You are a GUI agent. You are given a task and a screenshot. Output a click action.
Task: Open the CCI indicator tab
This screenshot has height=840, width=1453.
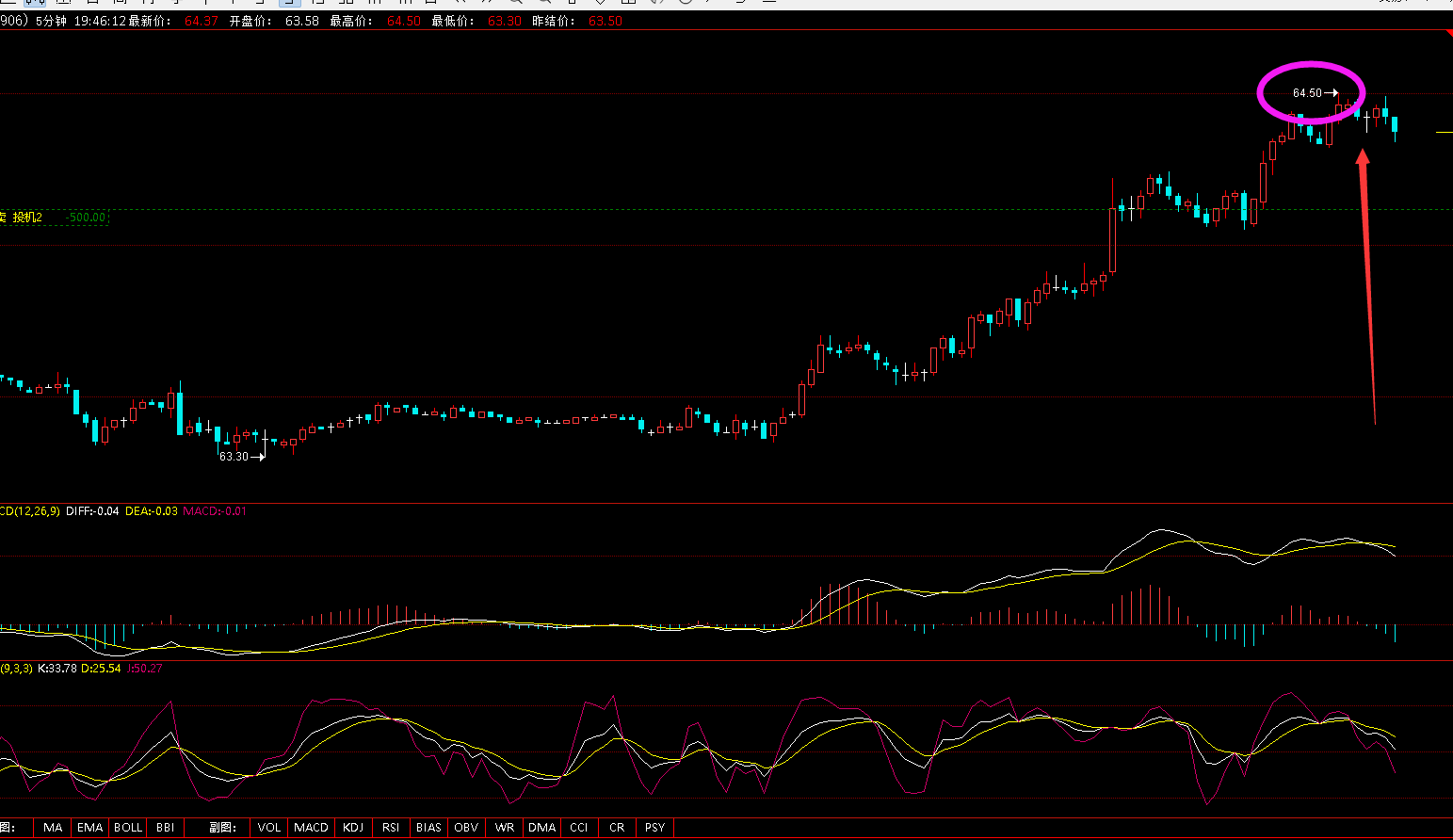click(x=579, y=828)
